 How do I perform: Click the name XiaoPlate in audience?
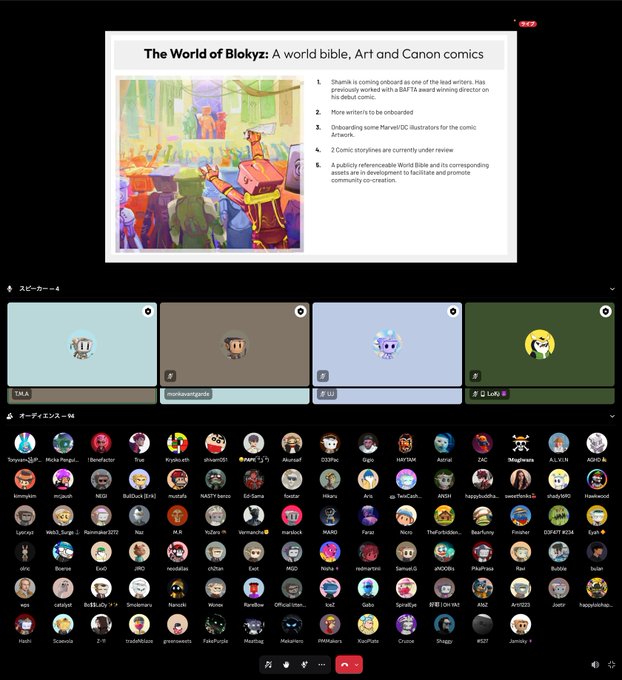(368, 641)
